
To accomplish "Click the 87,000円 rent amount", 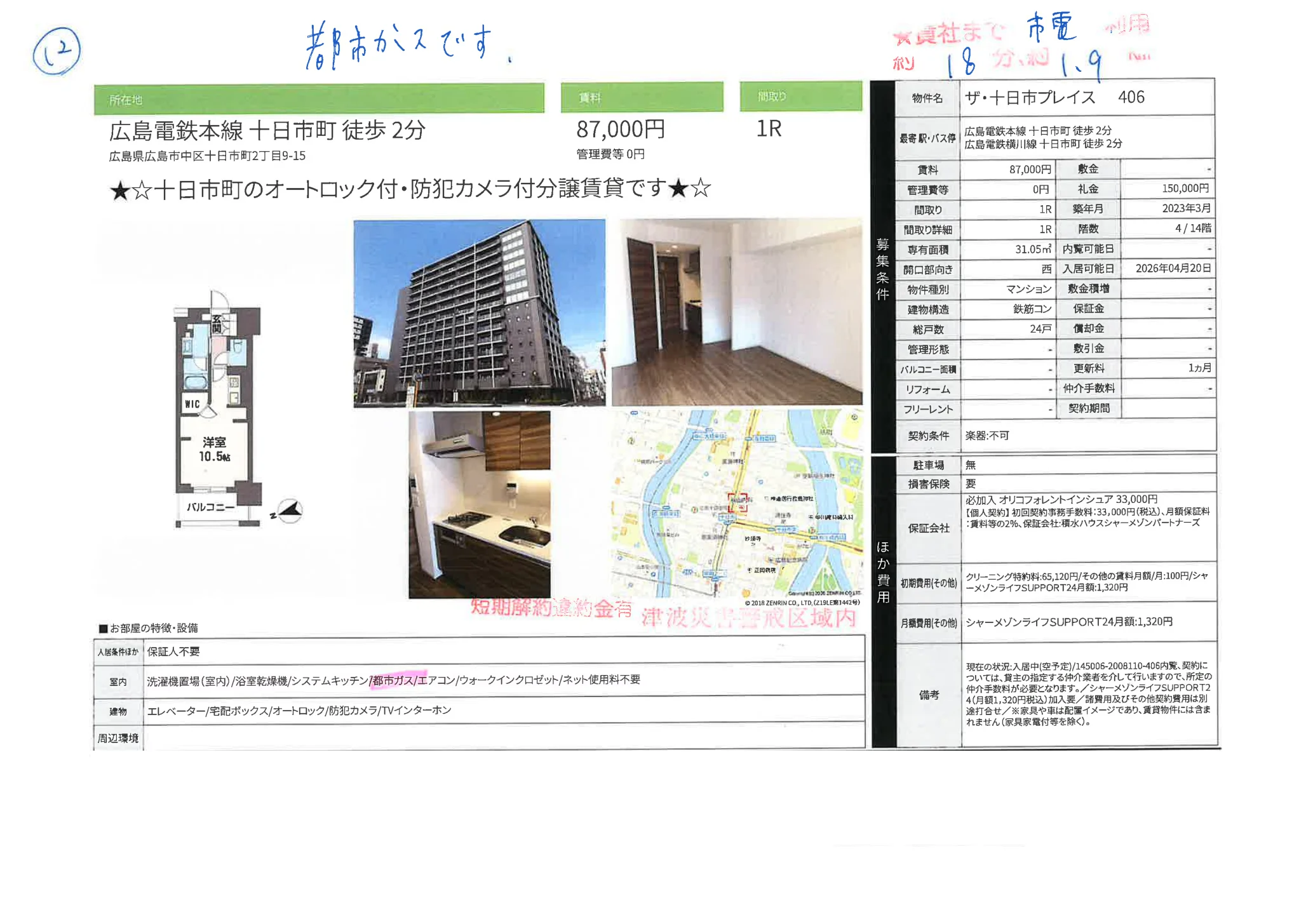I will pyautogui.click(x=620, y=130).
